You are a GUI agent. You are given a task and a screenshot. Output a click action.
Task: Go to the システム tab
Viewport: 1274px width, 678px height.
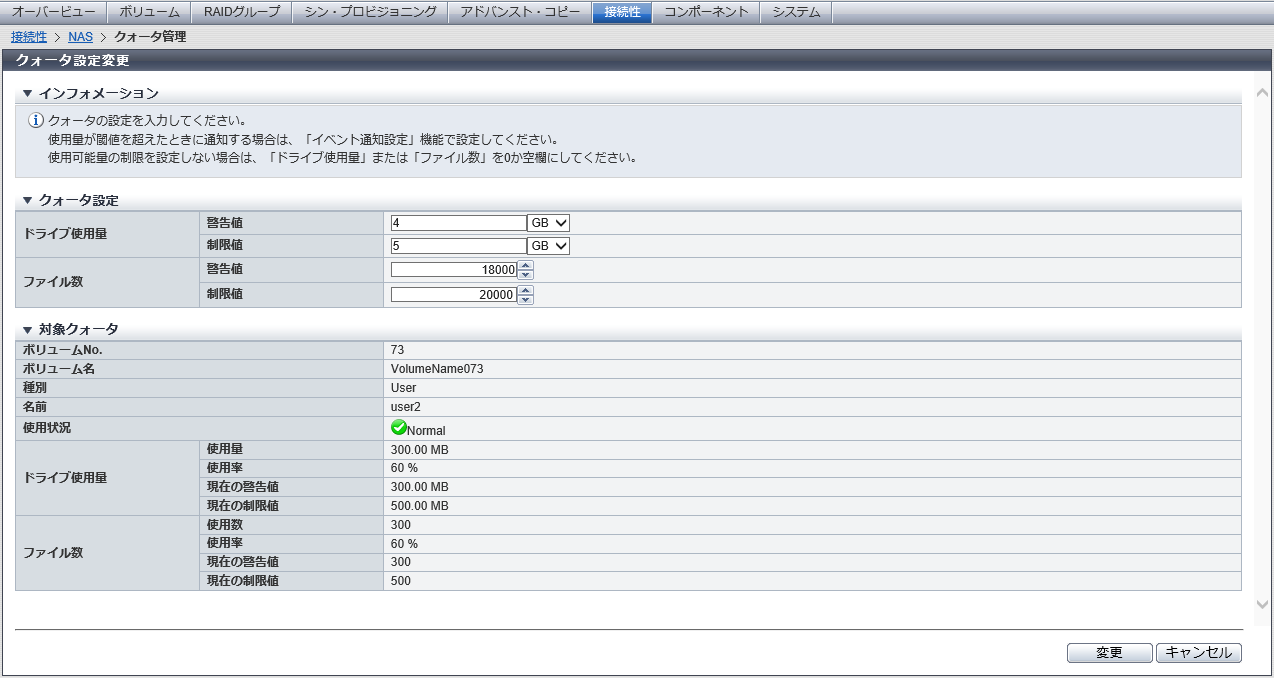click(x=796, y=12)
